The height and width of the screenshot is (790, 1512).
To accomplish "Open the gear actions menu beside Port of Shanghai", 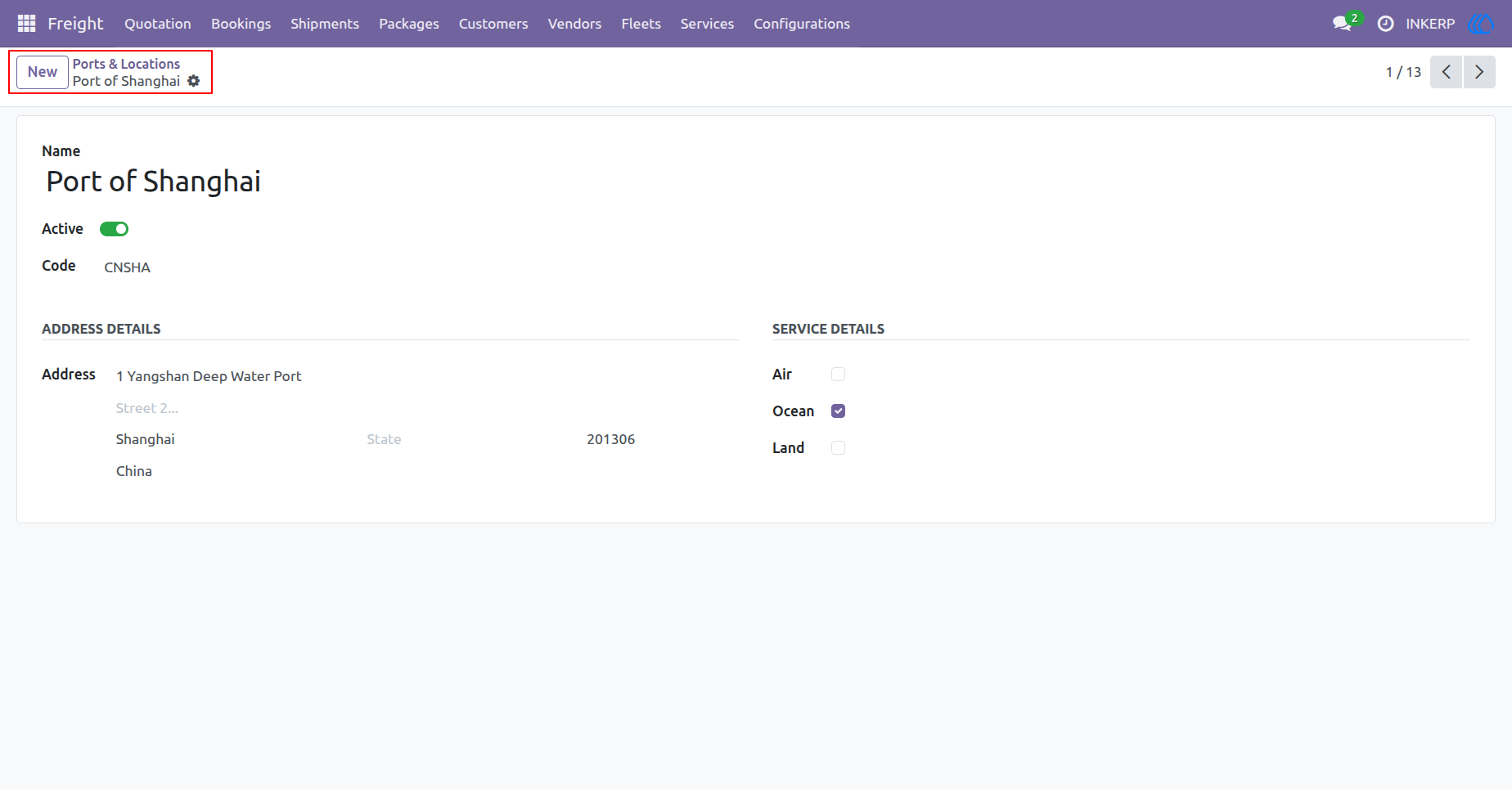I will (x=194, y=81).
